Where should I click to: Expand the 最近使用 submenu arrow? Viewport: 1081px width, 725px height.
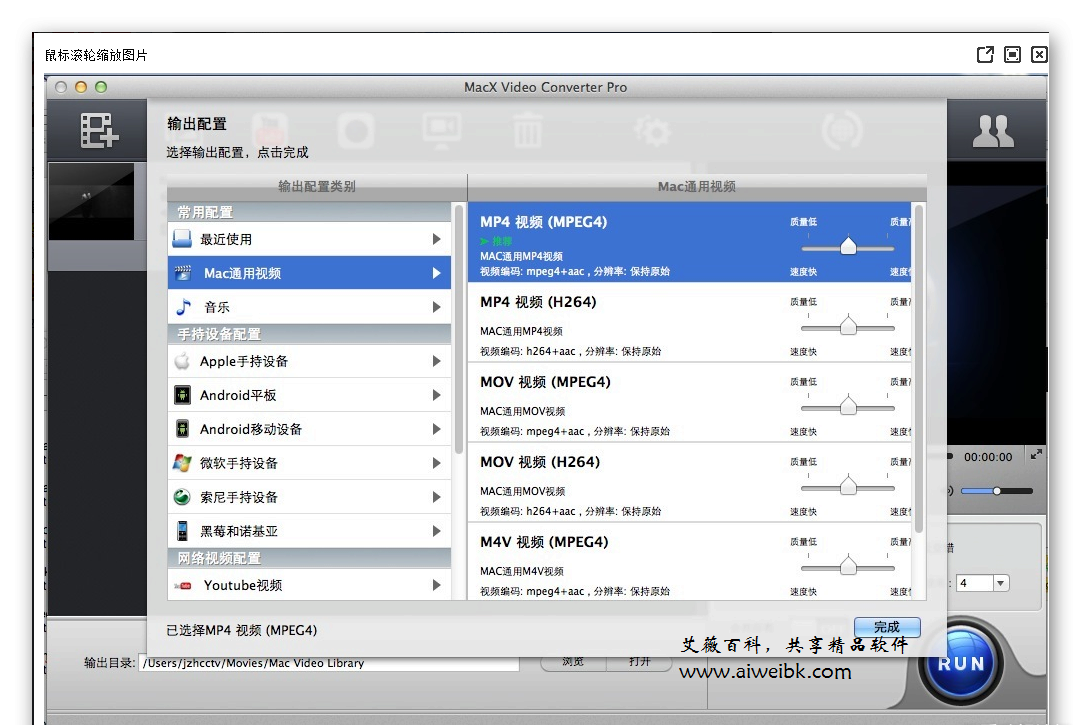[436, 239]
